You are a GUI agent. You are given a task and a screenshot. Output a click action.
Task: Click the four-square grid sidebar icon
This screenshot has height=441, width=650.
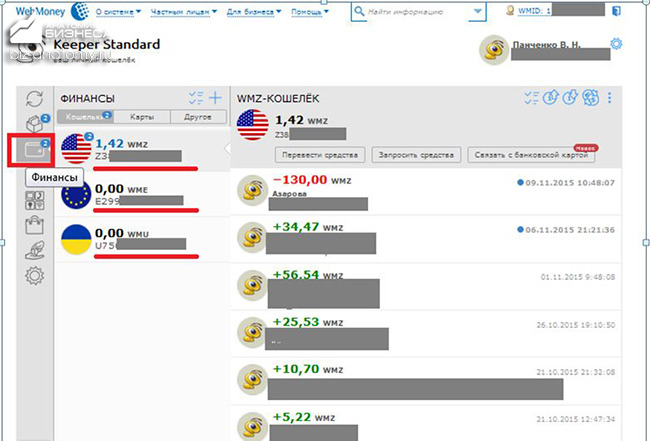pos(35,200)
